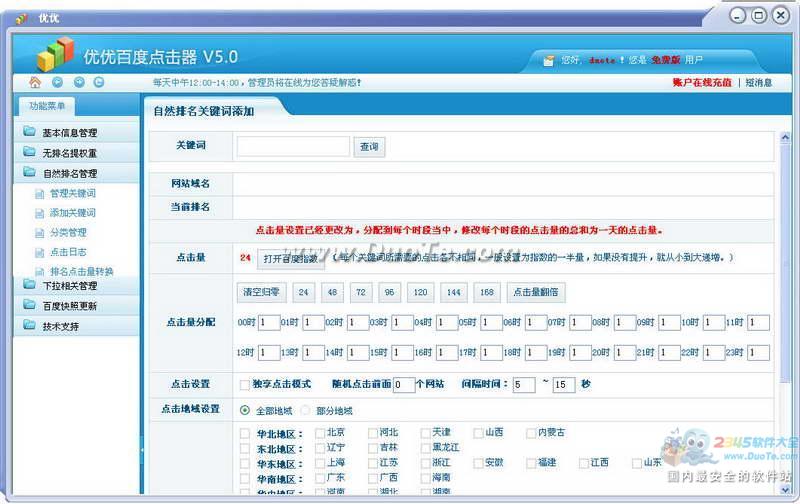Click the 23时 click count field
800x504 pixels.
(x=759, y=353)
